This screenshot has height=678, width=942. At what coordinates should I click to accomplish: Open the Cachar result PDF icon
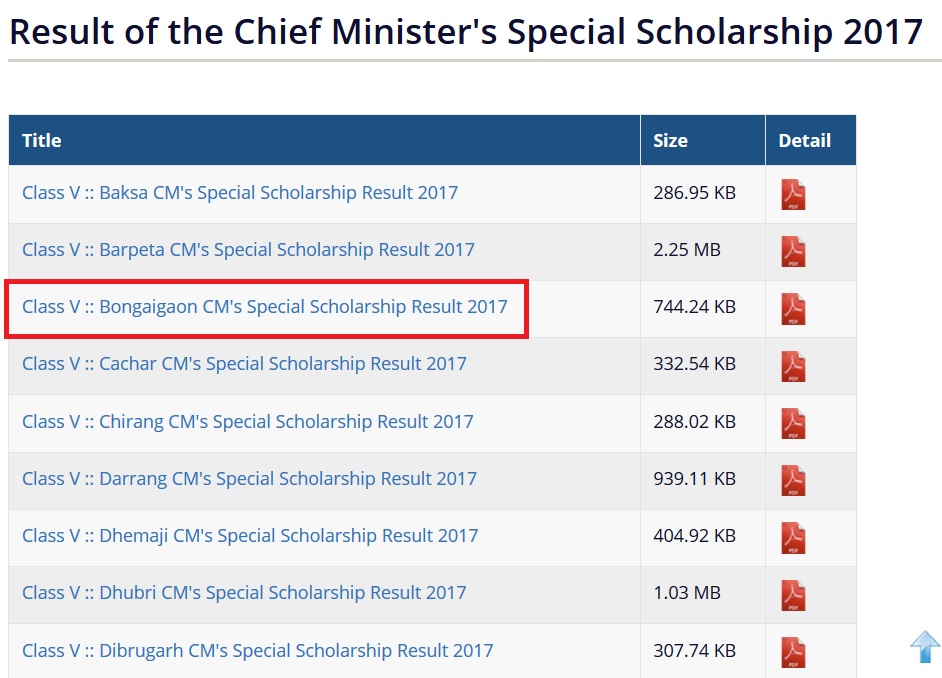(x=793, y=365)
